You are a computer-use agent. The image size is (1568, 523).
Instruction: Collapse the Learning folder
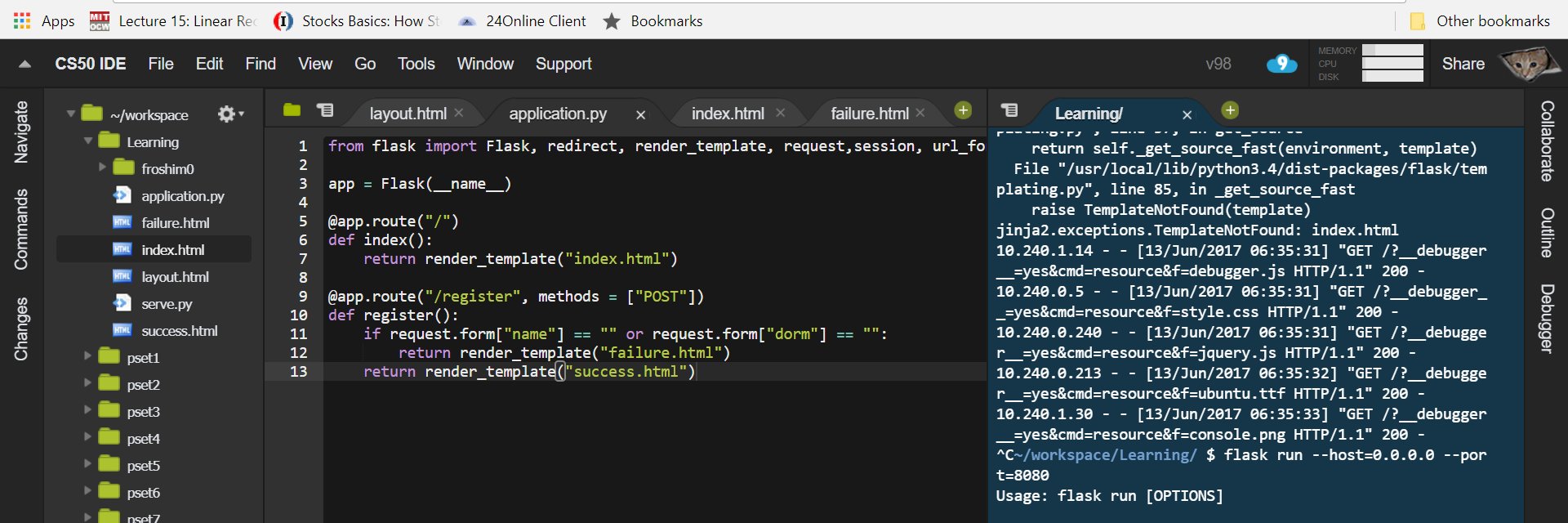coord(87,141)
